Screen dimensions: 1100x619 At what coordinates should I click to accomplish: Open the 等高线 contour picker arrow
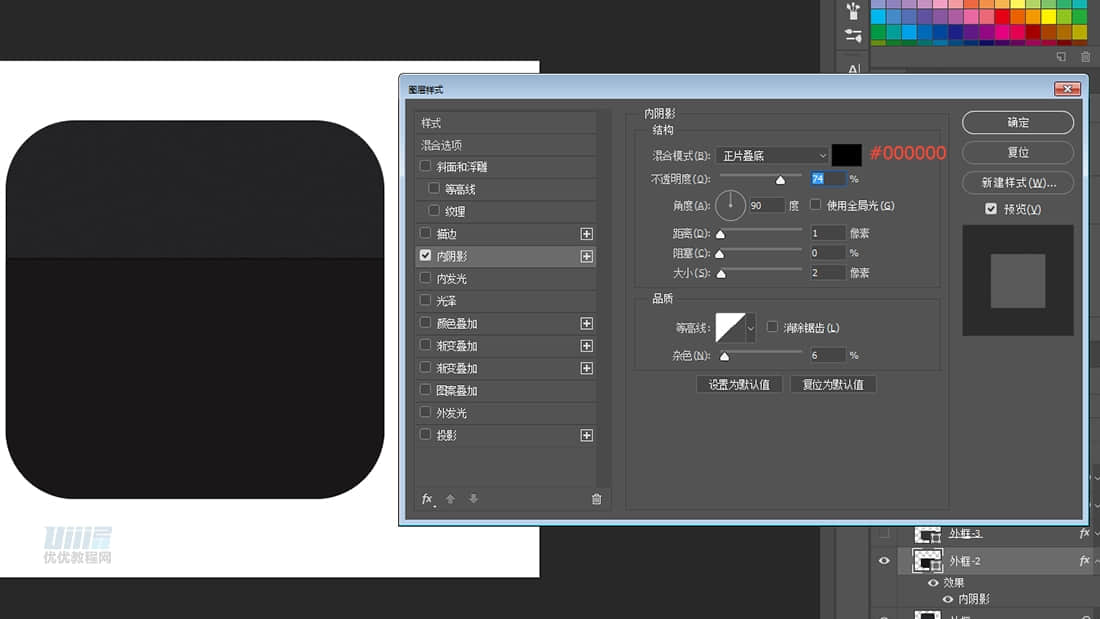click(x=751, y=328)
